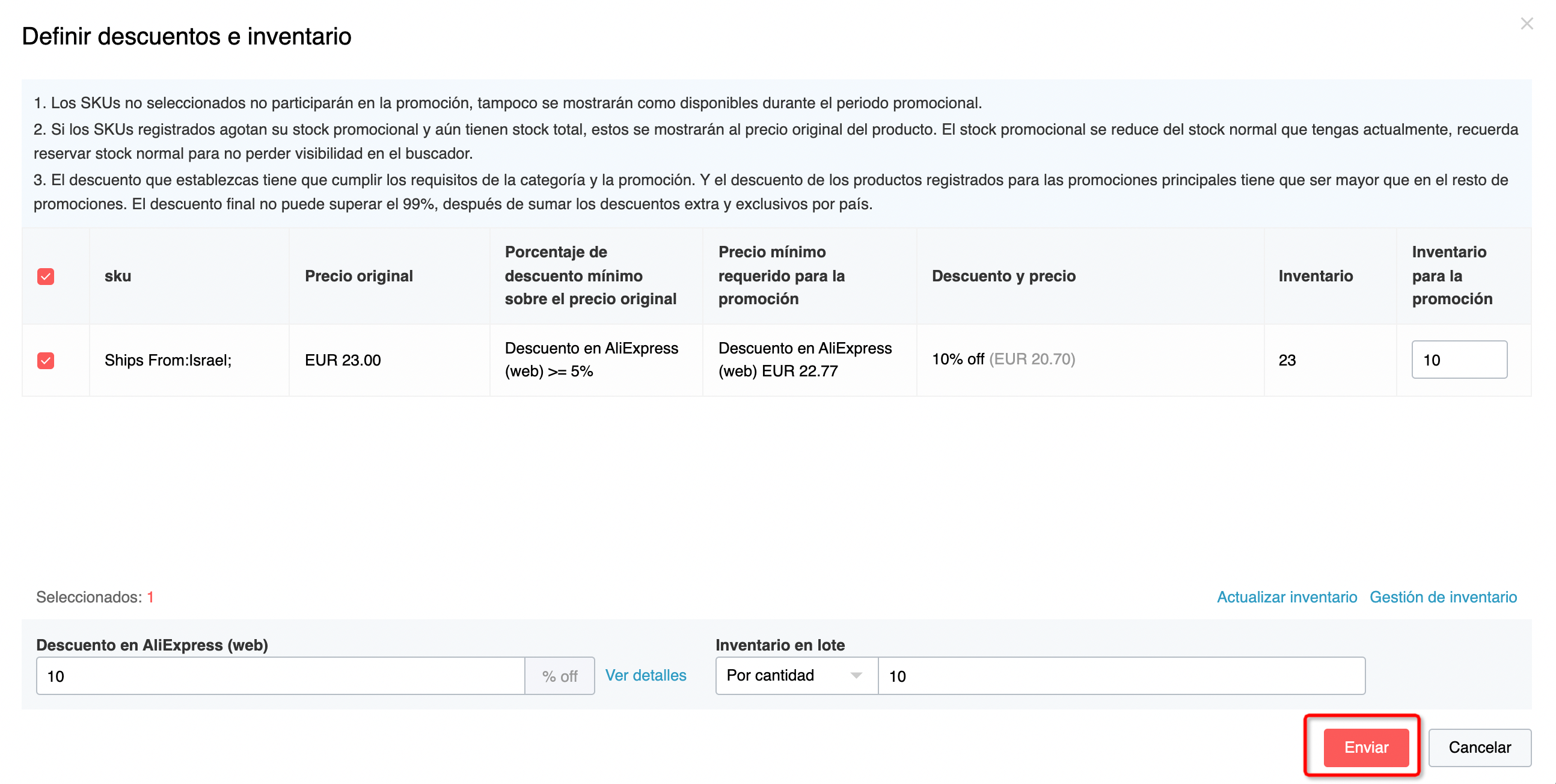1556x784 pixels.
Task: Go to Gestión de inventario
Action: tap(1442, 597)
